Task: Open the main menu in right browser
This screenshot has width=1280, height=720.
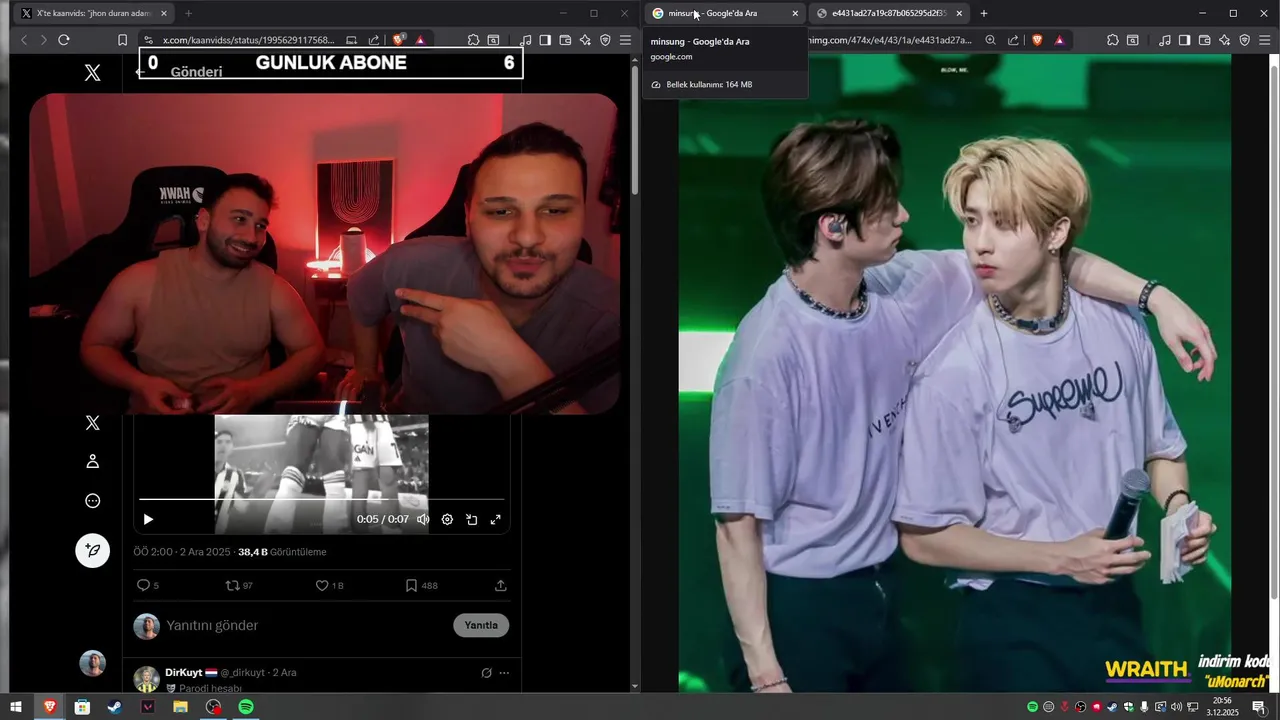Action: (x=1265, y=40)
